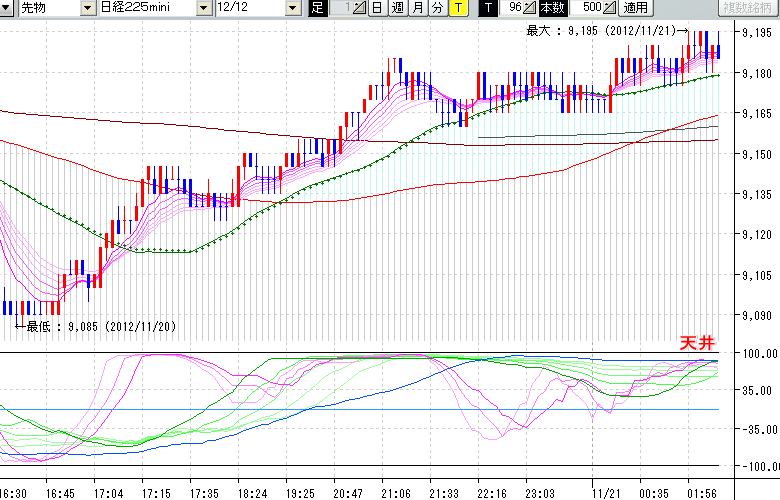Select the 日 (daily) candle period button
Screen dimensions: 780x500
click(377, 8)
